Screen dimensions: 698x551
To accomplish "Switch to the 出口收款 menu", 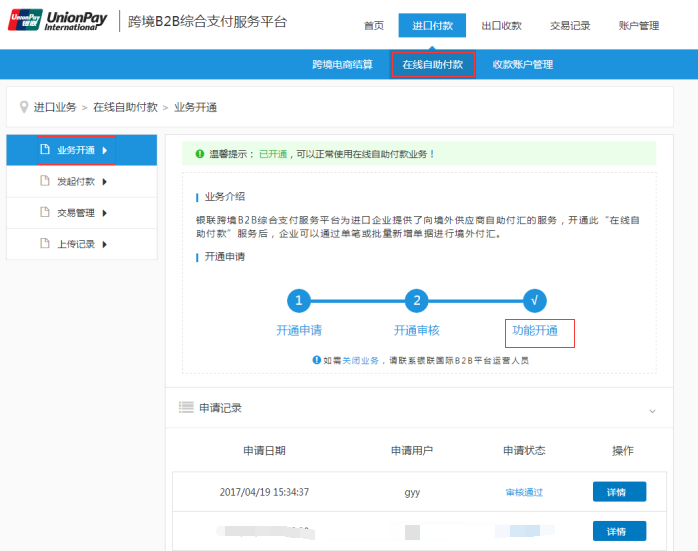I will coord(501,26).
